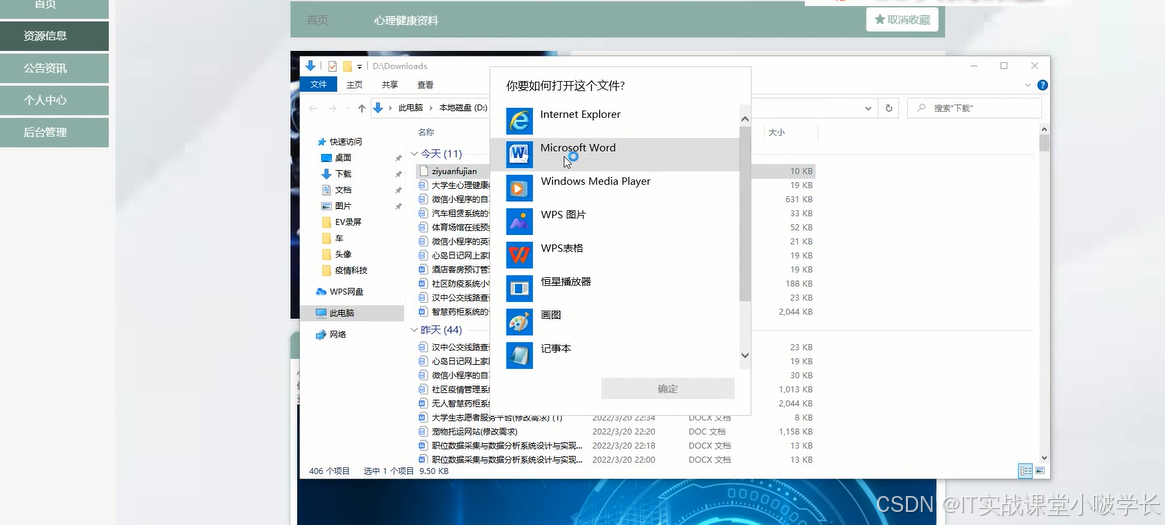Sort files by the 名称 column header

coord(426,132)
